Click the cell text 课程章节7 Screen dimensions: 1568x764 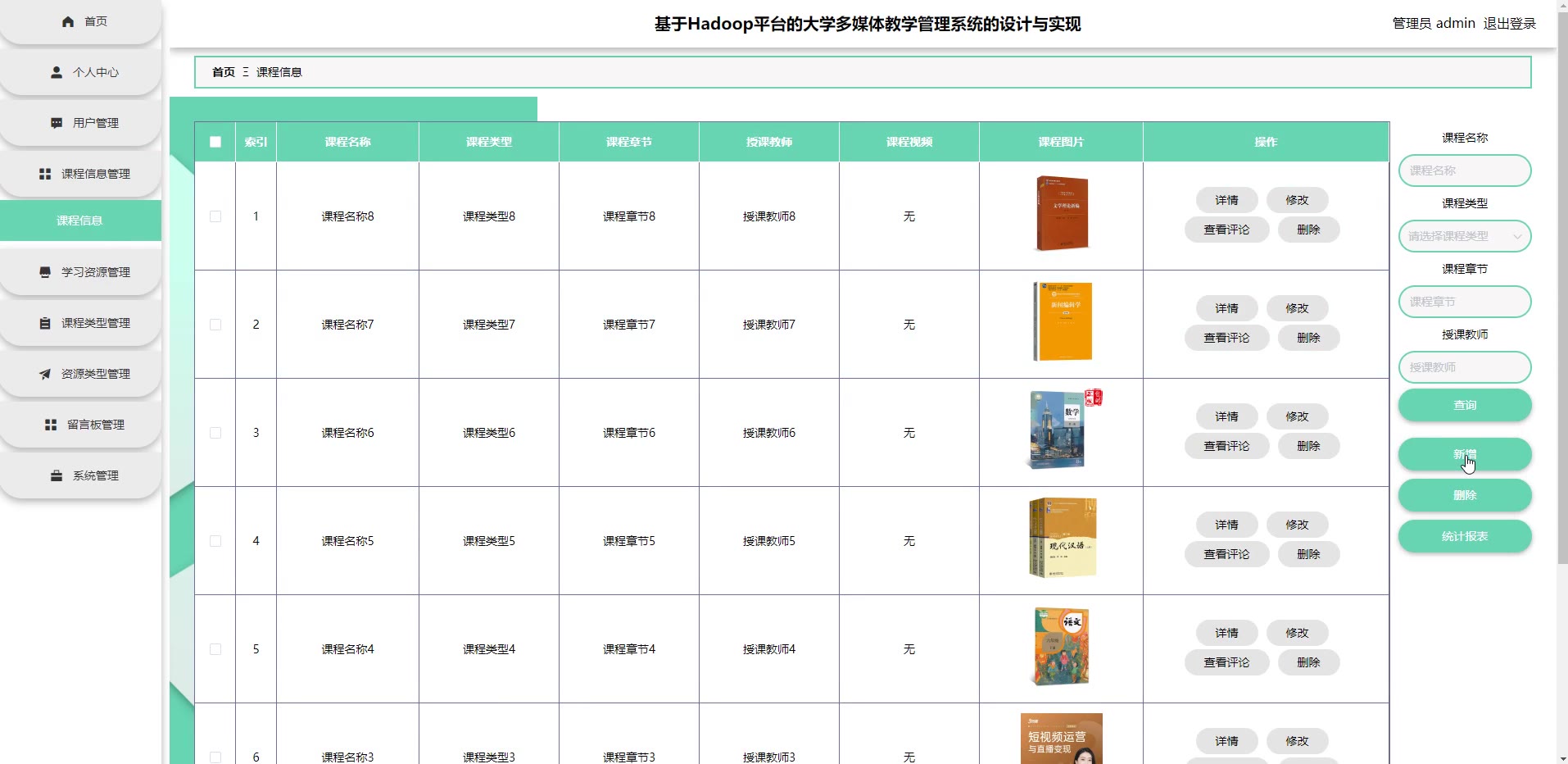pos(629,325)
